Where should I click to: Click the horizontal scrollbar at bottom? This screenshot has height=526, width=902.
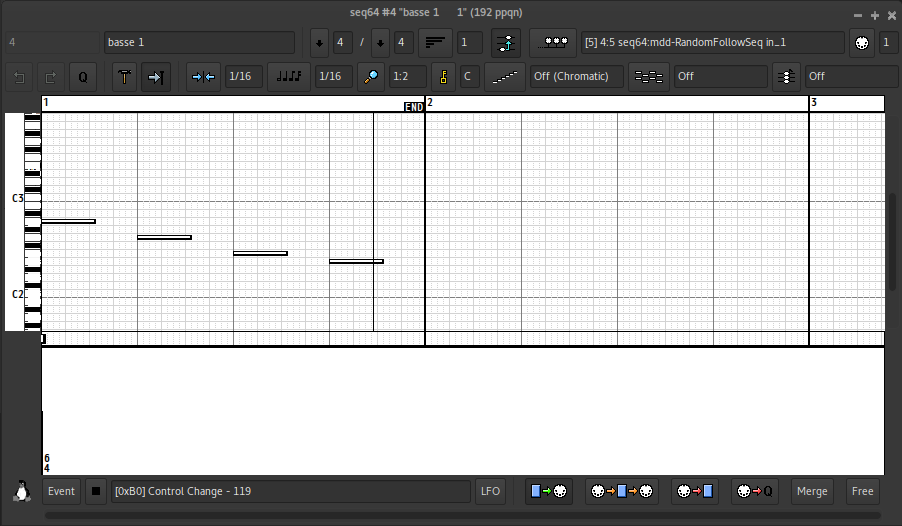[463, 516]
